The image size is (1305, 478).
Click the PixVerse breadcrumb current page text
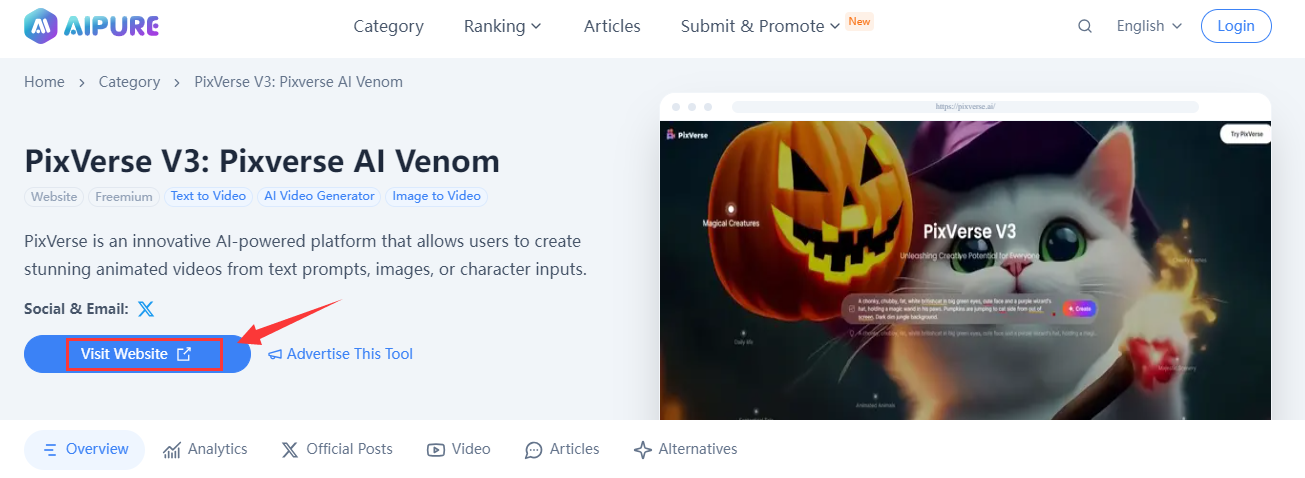(x=298, y=82)
